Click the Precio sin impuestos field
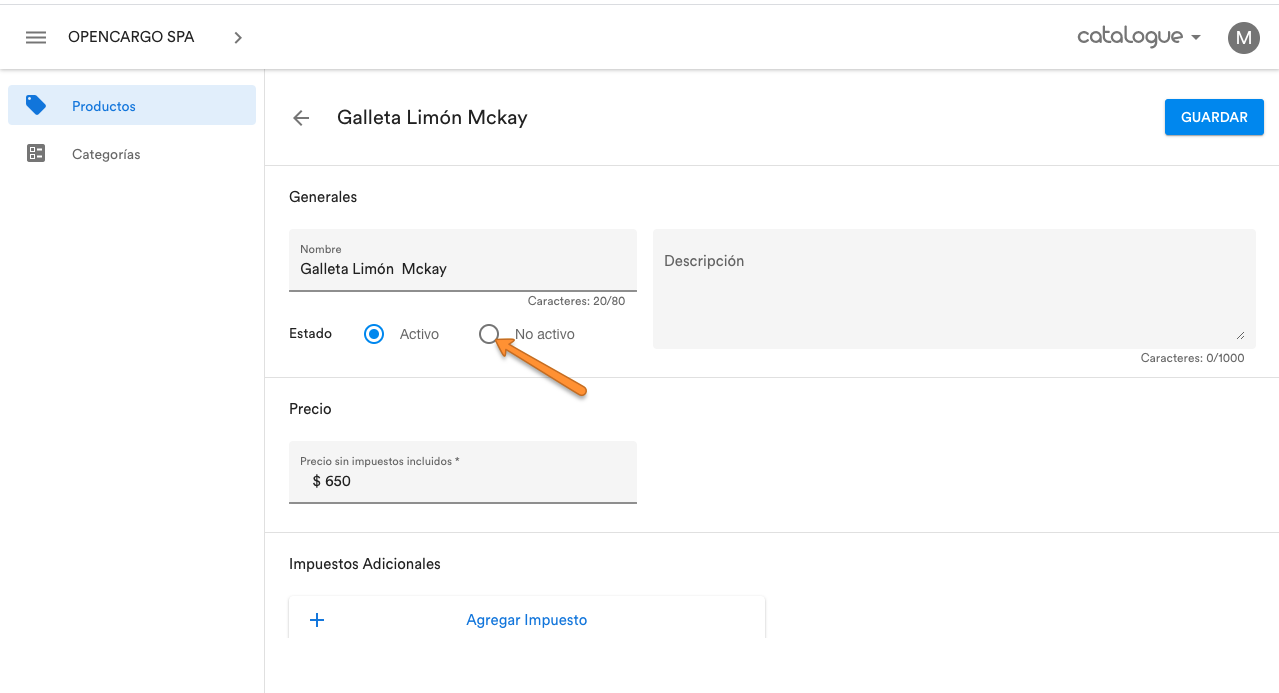 point(462,481)
